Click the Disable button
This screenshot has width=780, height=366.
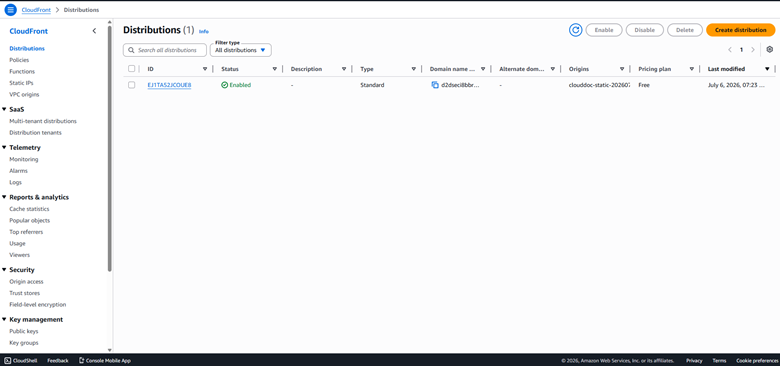[x=645, y=30]
